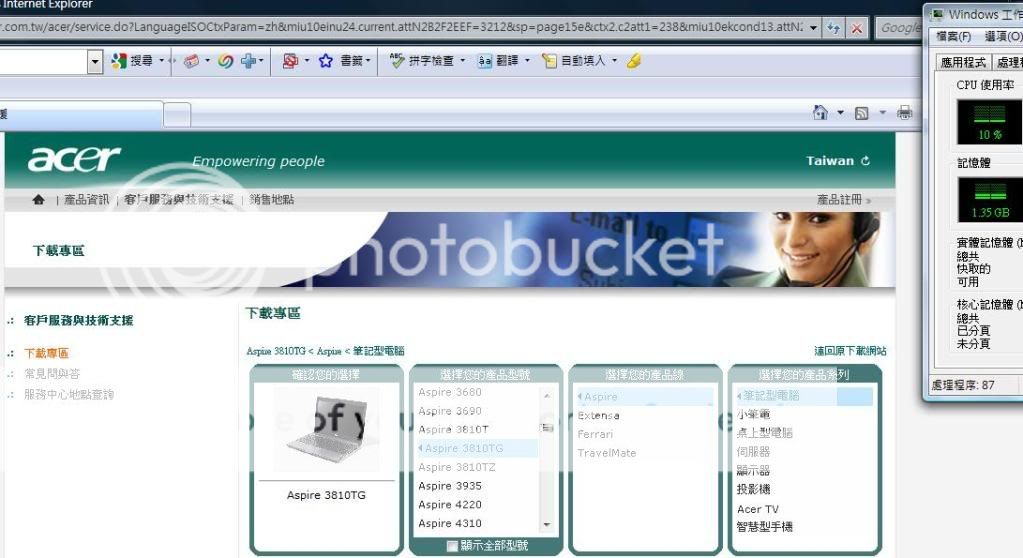
Task: Select Aspire 4220 in model list
Action: pyautogui.click(x=450, y=505)
